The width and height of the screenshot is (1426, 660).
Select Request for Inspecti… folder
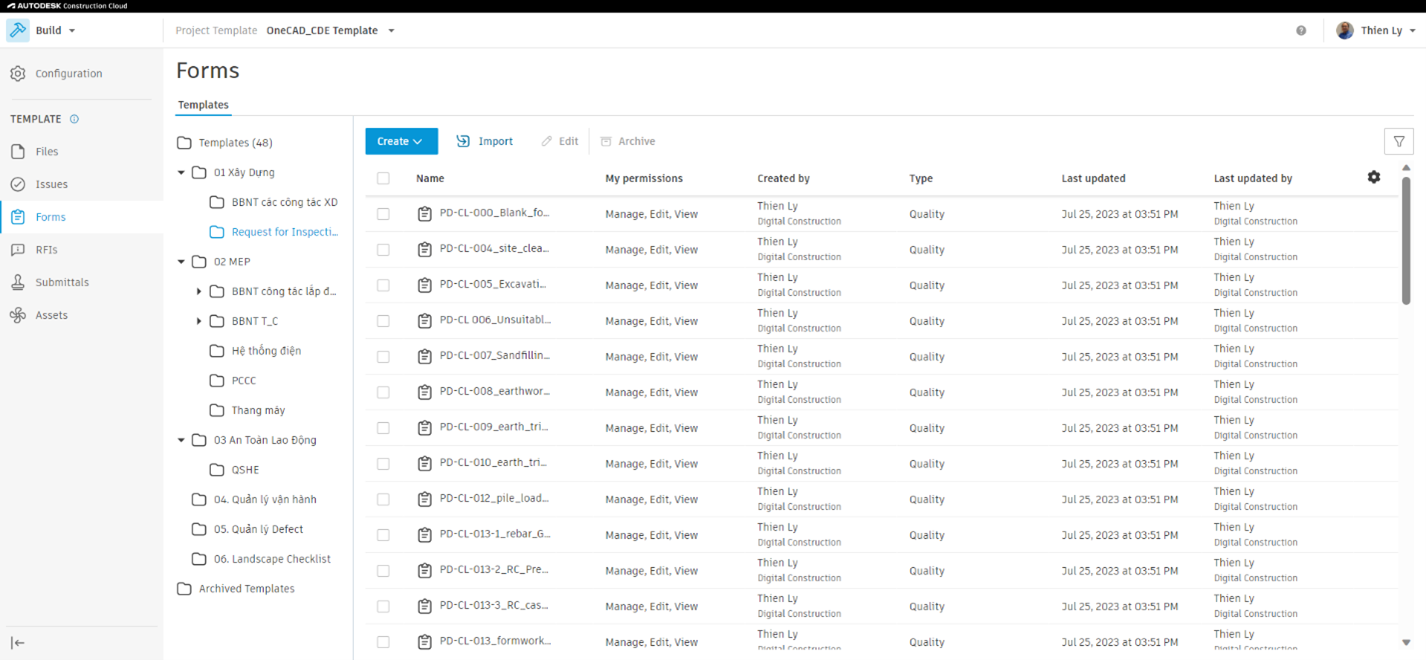click(274, 232)
